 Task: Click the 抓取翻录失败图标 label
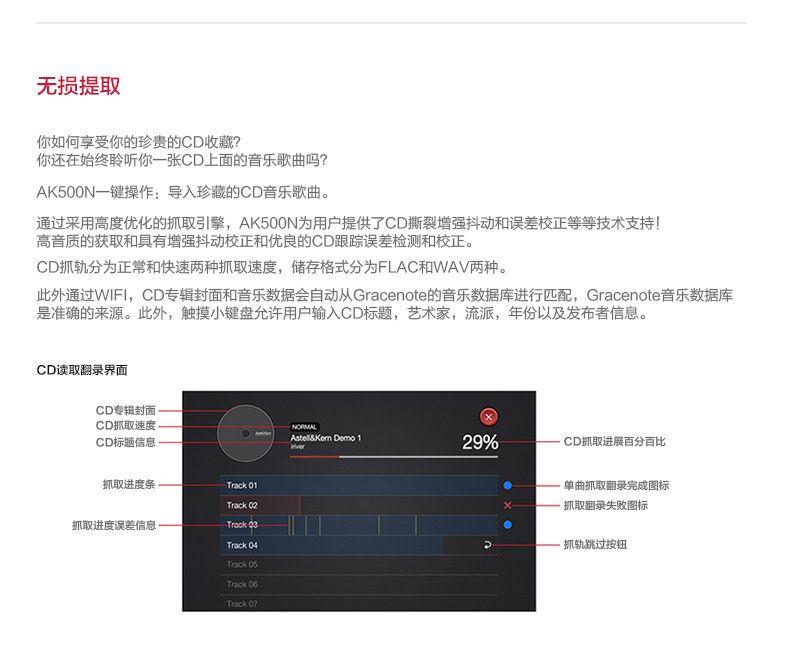(x=606, y=505)
